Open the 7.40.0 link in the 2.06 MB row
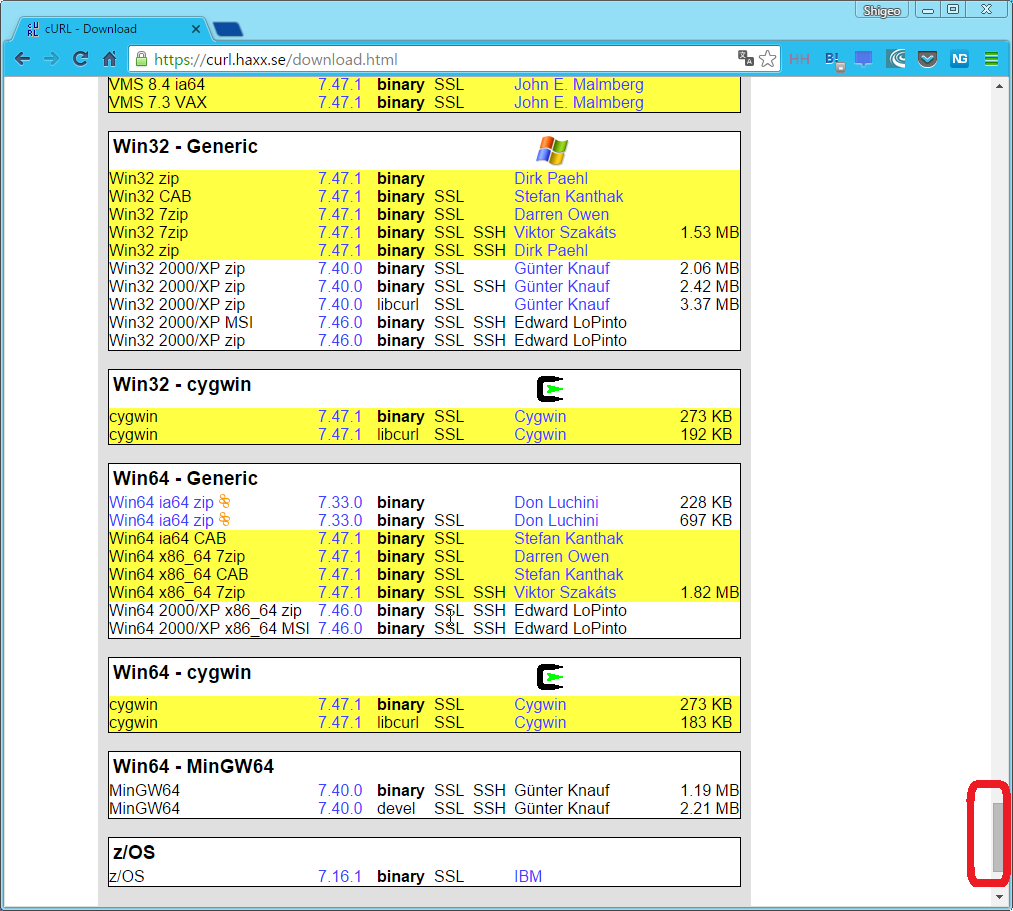Viewport: 1013px width, 911px height. click(x=340, y=268)
